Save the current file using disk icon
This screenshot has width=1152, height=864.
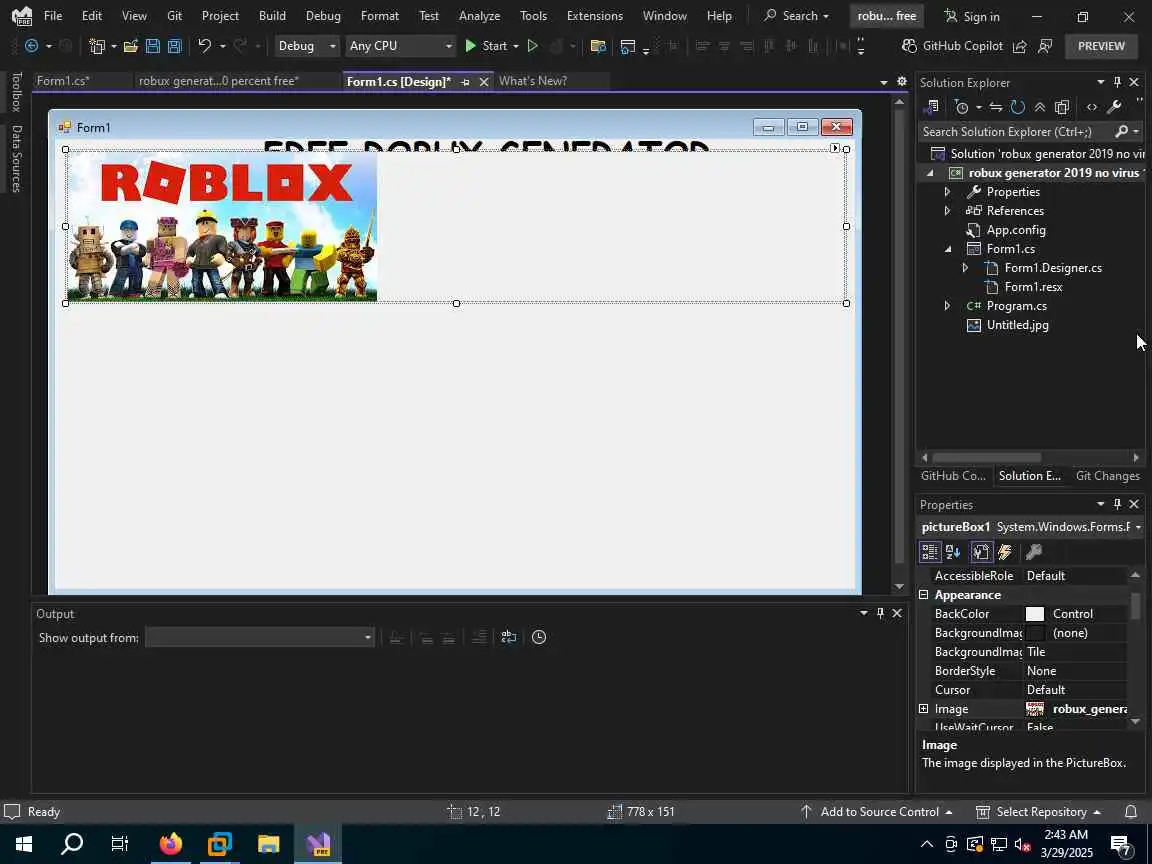pyautogui.click(x=153, y=46)
